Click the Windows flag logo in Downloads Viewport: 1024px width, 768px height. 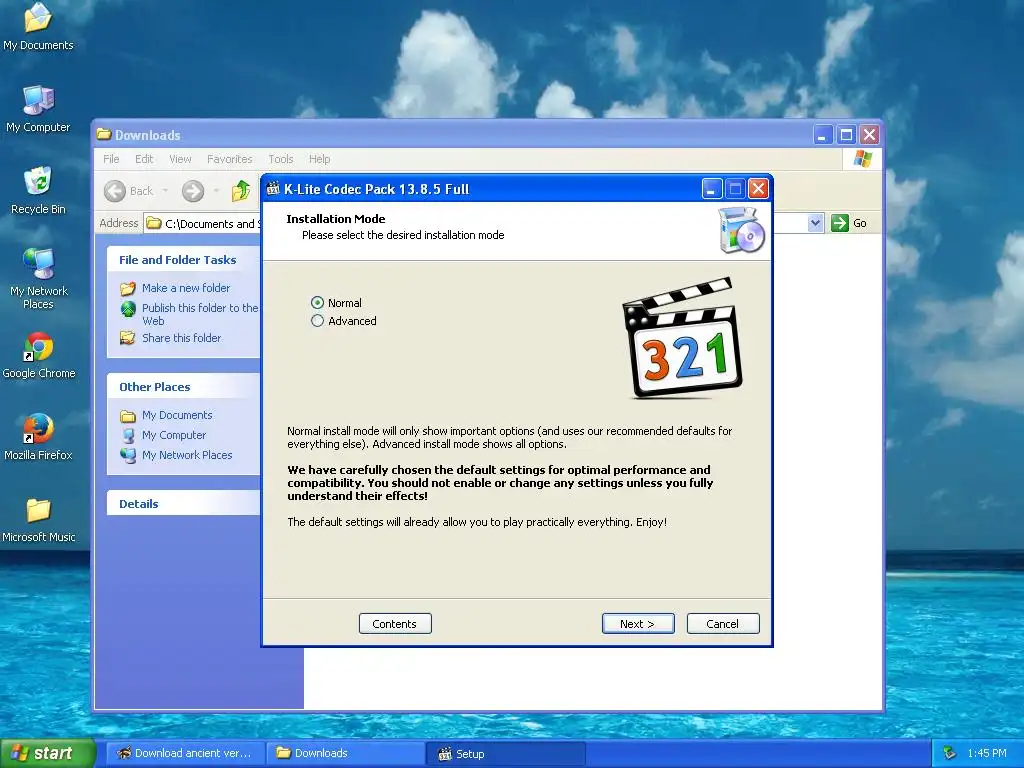862,159
